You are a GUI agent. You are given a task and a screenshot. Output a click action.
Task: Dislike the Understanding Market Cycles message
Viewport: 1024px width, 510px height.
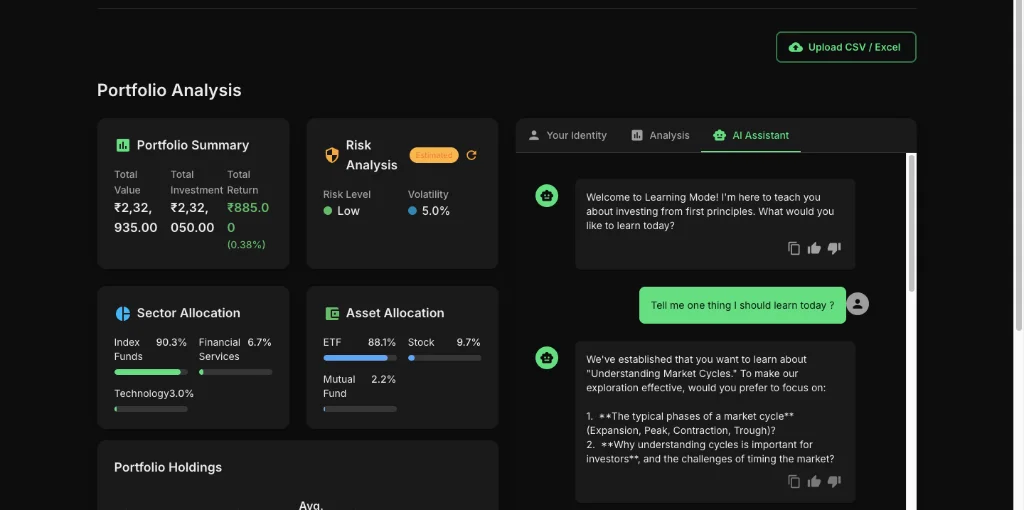click(834, 481)
